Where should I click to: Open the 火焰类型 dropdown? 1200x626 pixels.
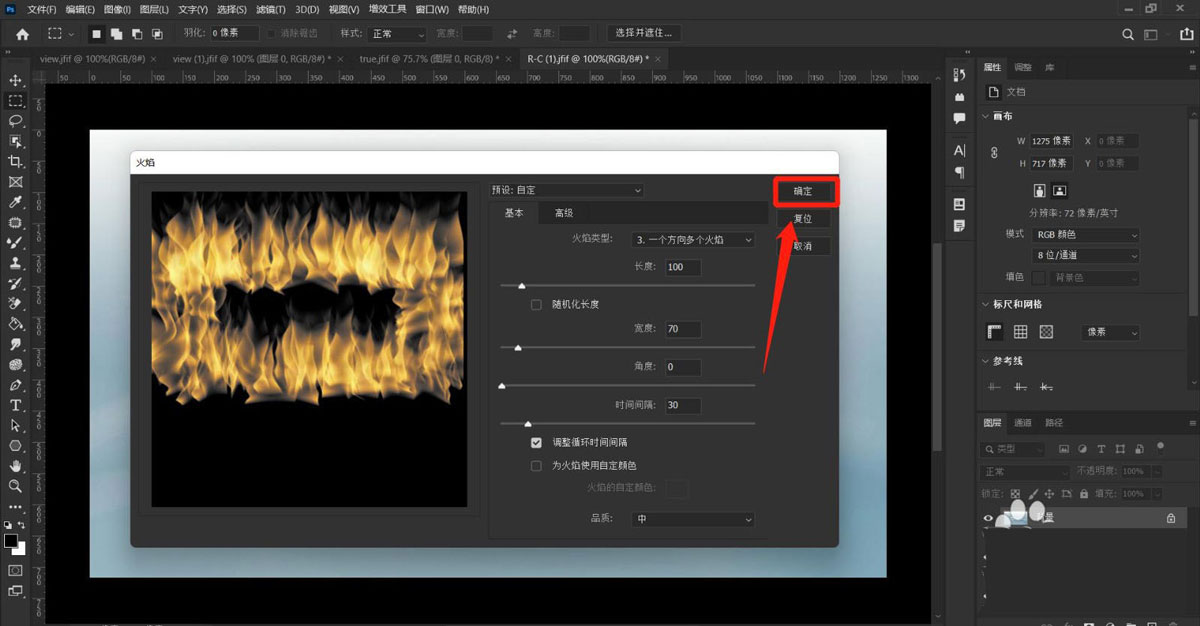[x=695, y=239]
